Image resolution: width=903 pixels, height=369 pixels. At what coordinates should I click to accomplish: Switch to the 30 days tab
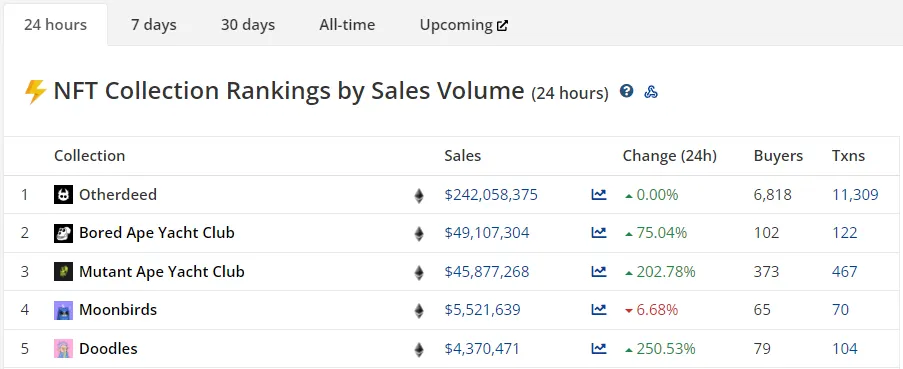[248, 25]
